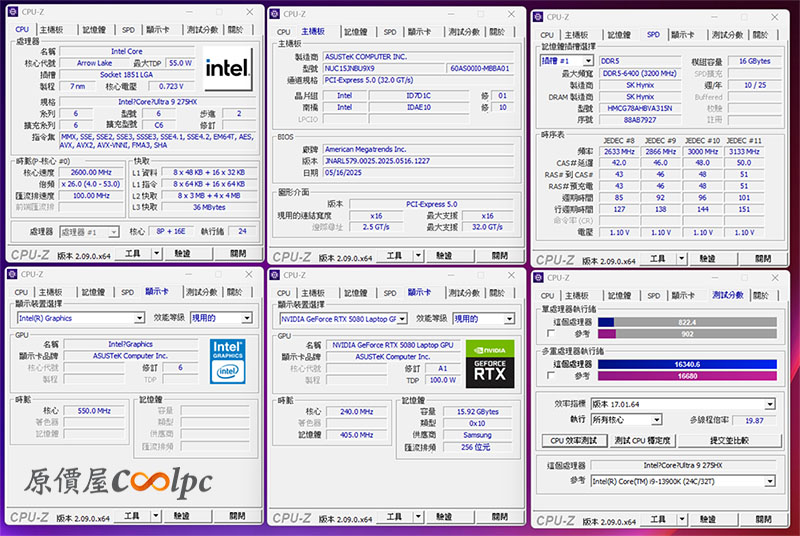Switch to 顯示卡 tab in SPD window

coord(683,35)
